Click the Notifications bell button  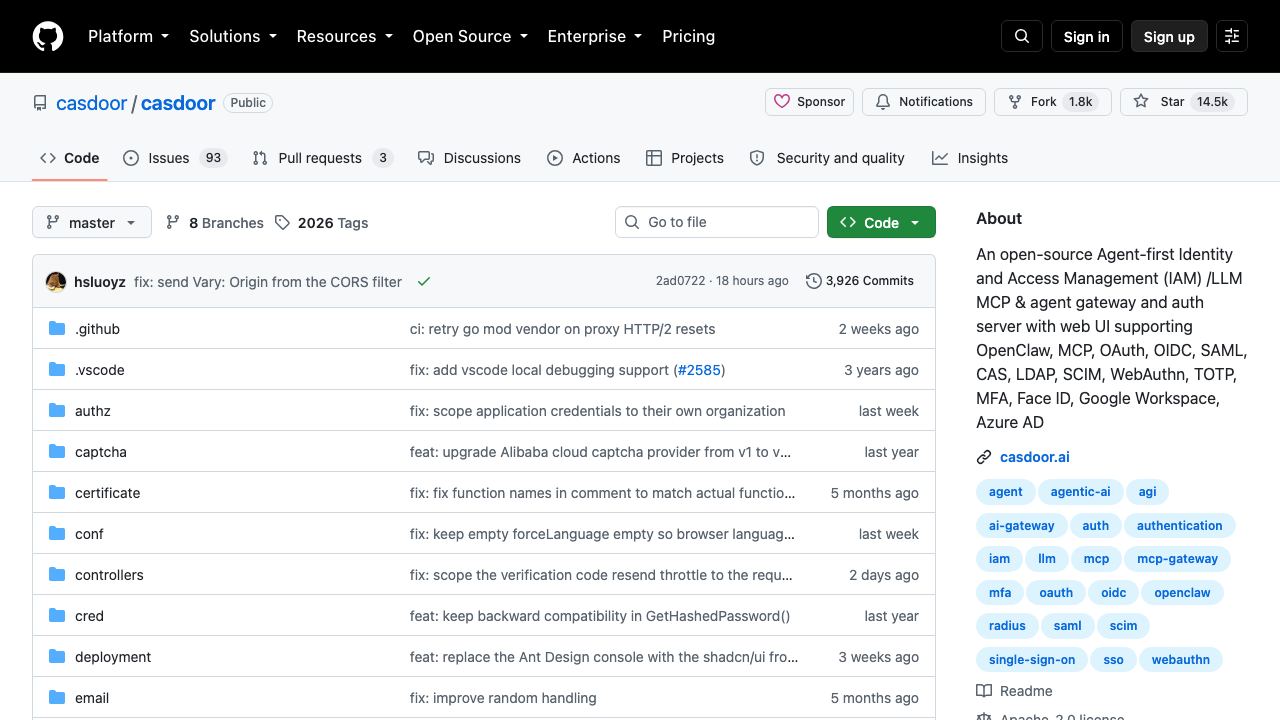point(924,102)
